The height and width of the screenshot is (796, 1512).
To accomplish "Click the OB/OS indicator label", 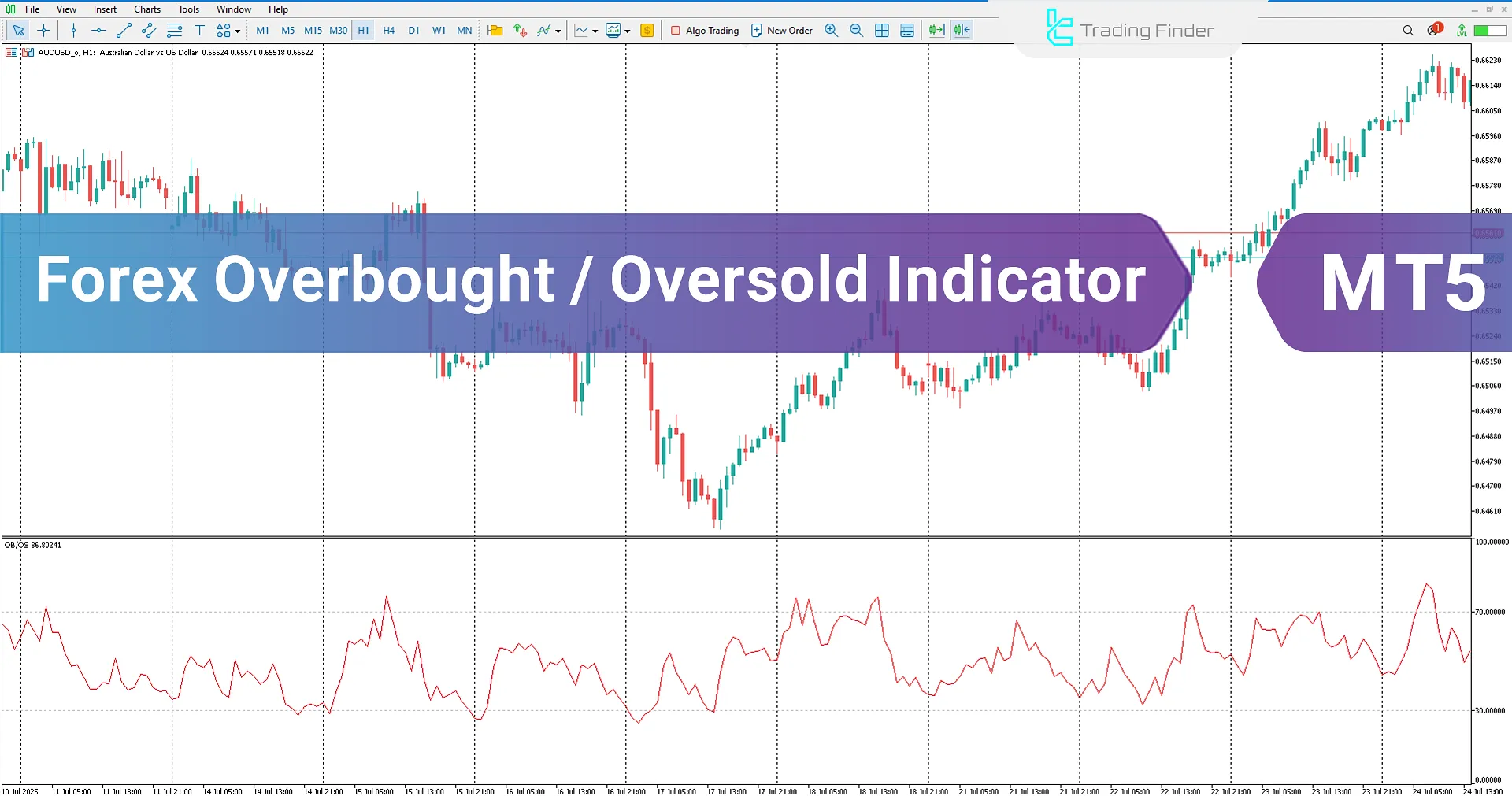I will (x=33, y=545).
